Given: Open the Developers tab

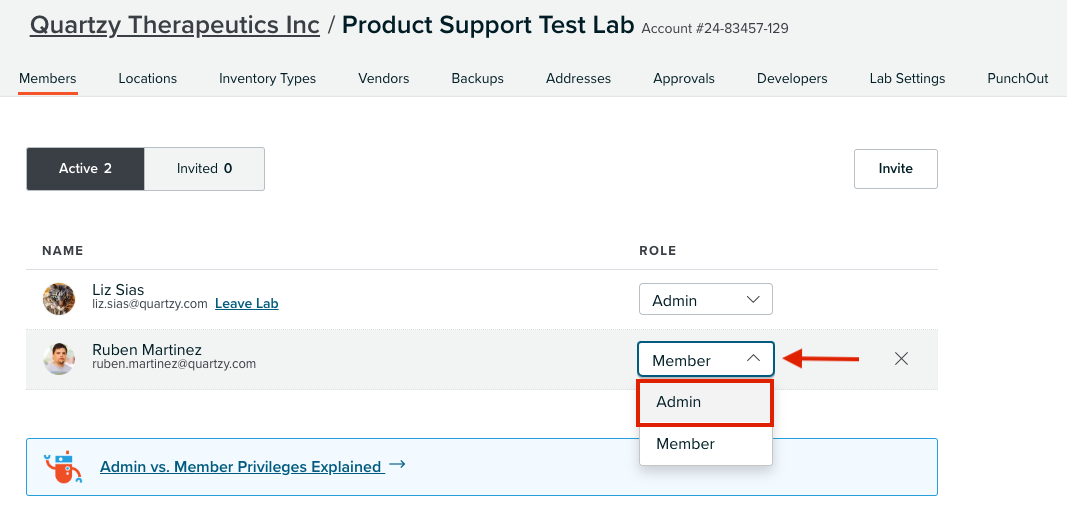Looking at the screenshot, I should [x=792, y=79].
